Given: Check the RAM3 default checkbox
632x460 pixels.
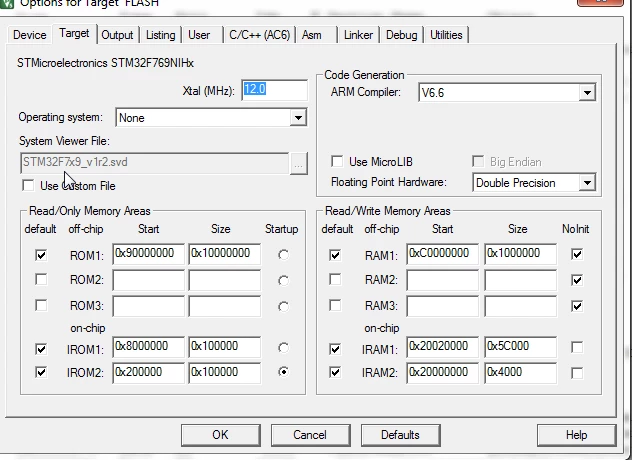Looking at the screenshot, I should click(x=335, y=305).
